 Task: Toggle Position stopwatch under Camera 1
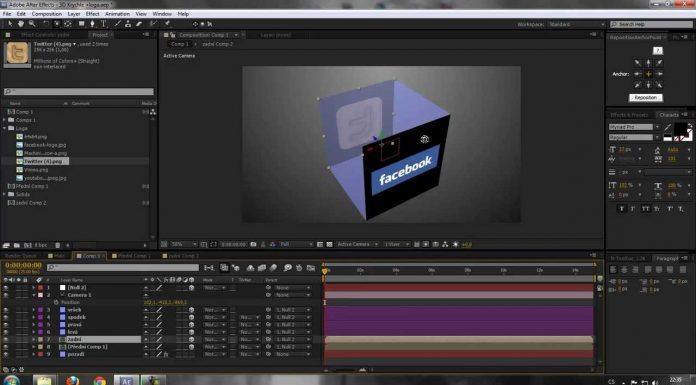(56, 302)
